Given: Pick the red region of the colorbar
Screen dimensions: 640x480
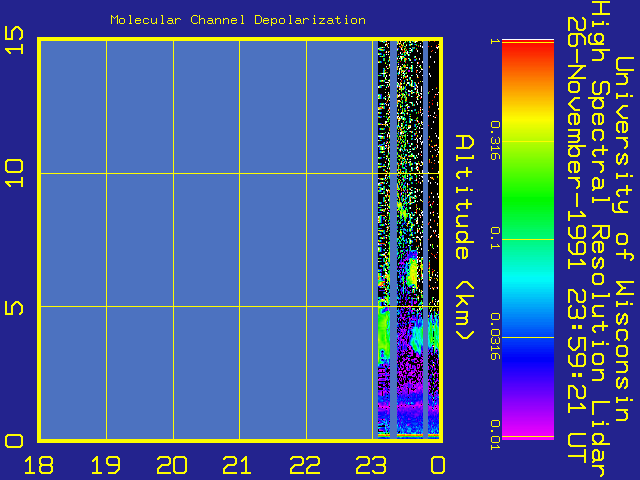Looking at the screenshot, I should pyautogui.click(x=528, y=51).
